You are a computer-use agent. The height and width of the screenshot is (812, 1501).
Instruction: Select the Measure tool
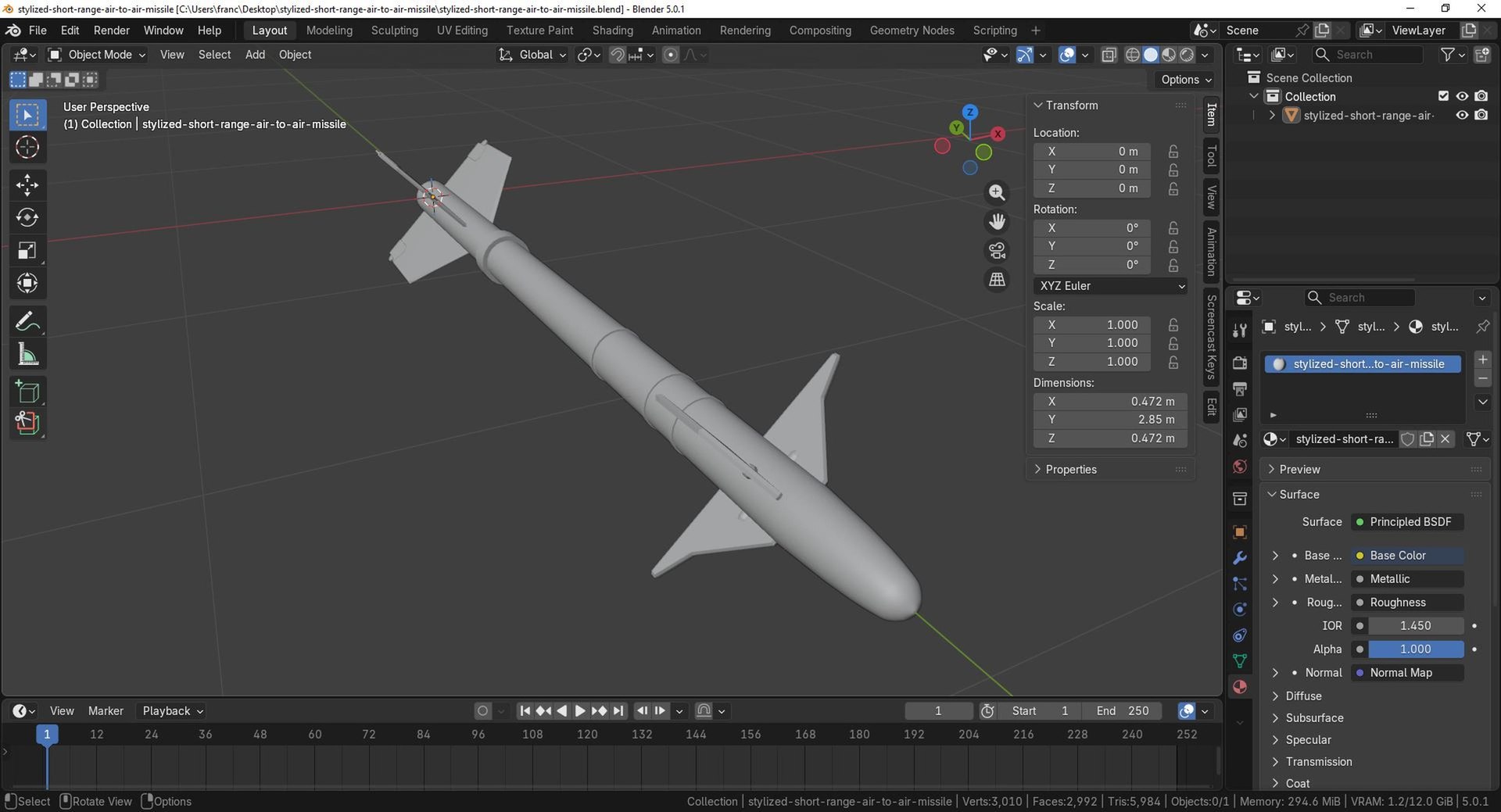(27, 354)
